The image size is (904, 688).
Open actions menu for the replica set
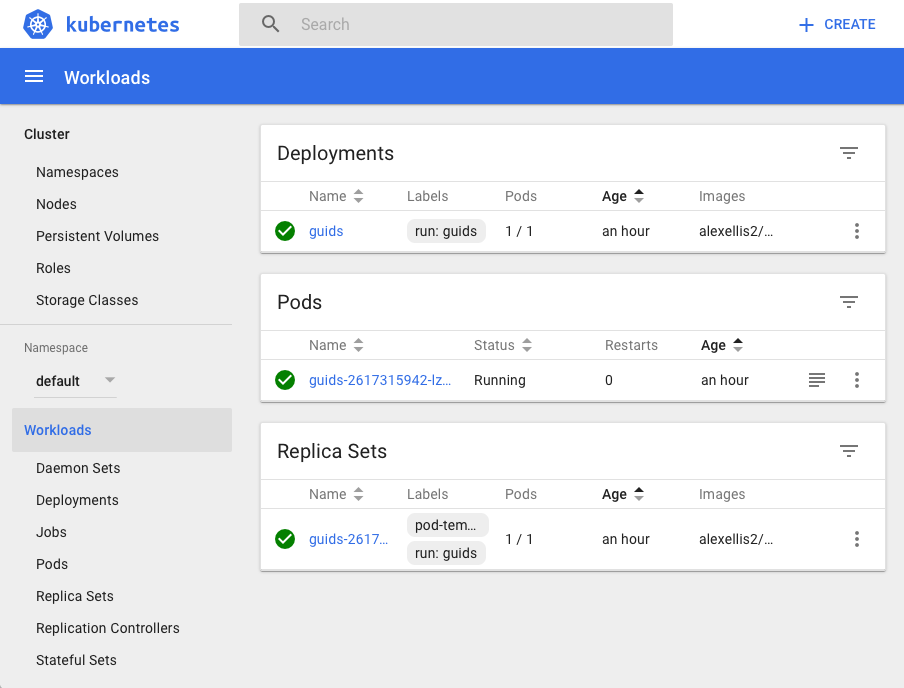(x=857, y=539)
